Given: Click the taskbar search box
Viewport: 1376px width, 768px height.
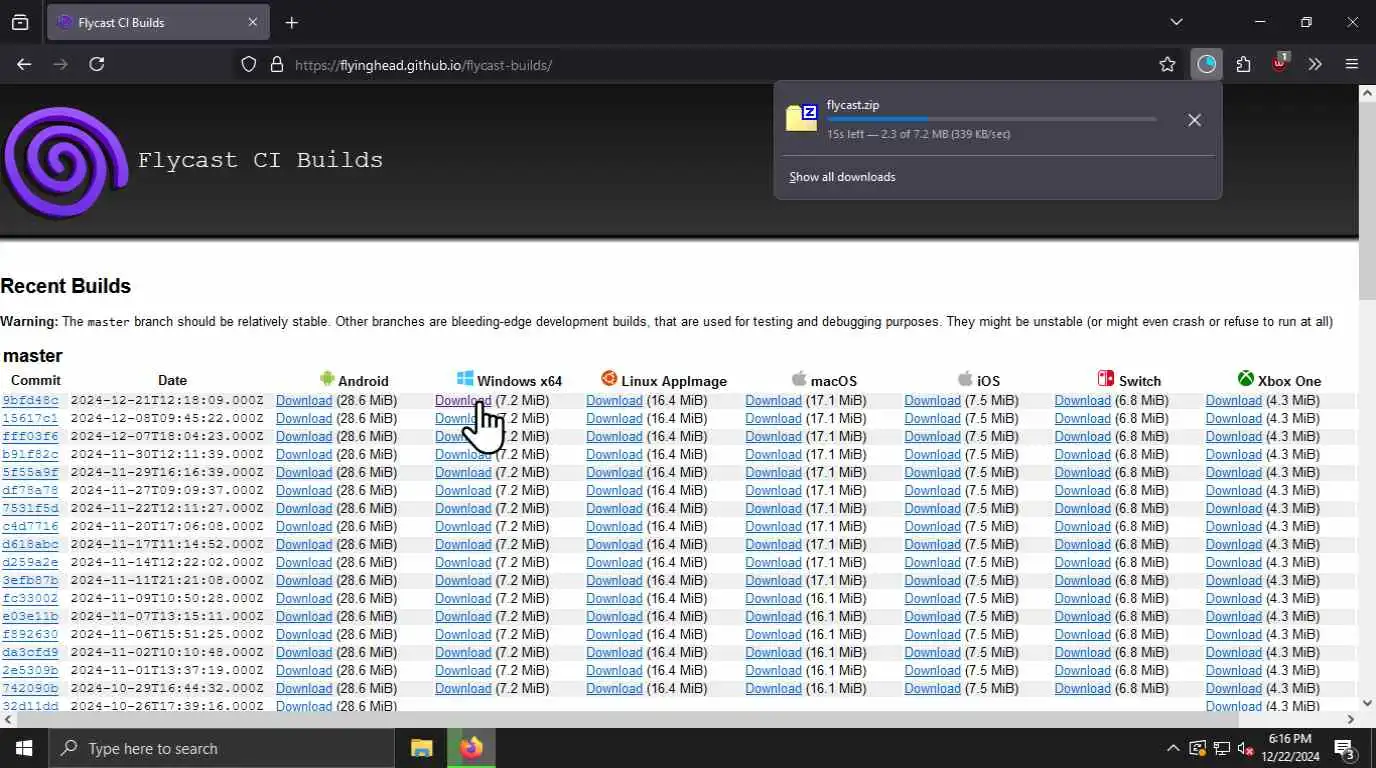Looking at the screenshot, I should (x=221, y=748).
